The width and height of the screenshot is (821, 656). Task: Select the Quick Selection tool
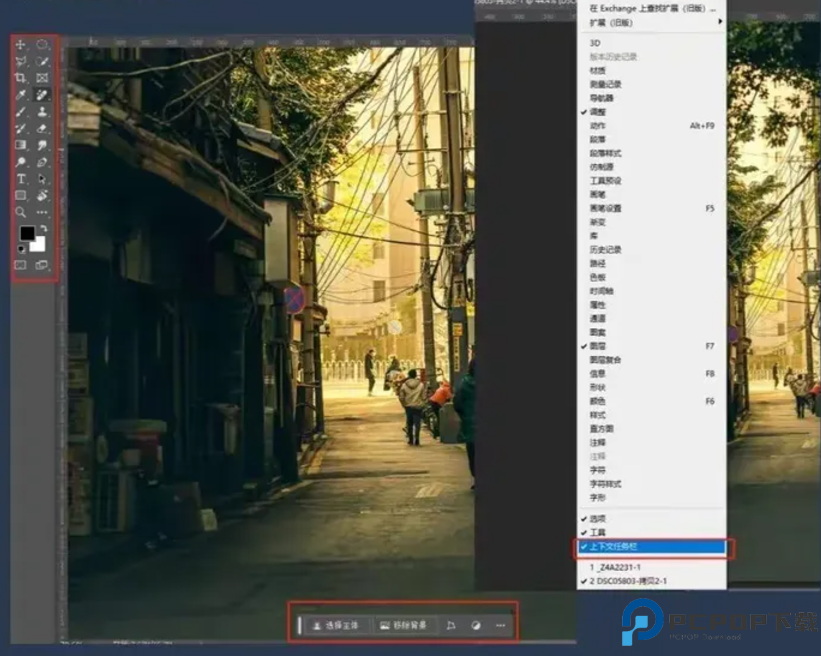(x=42, y=61)
